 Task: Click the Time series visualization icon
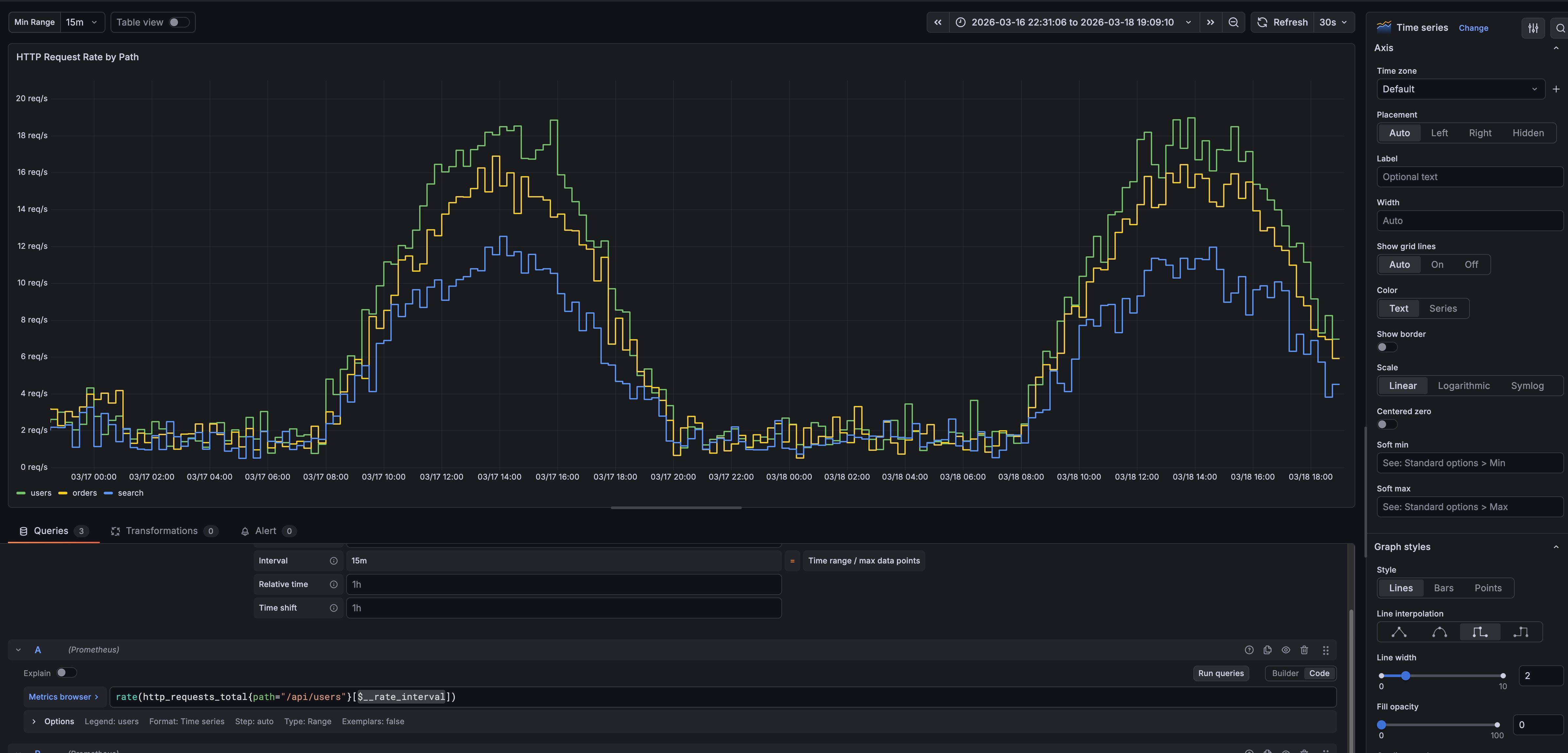click(1383, 27)
